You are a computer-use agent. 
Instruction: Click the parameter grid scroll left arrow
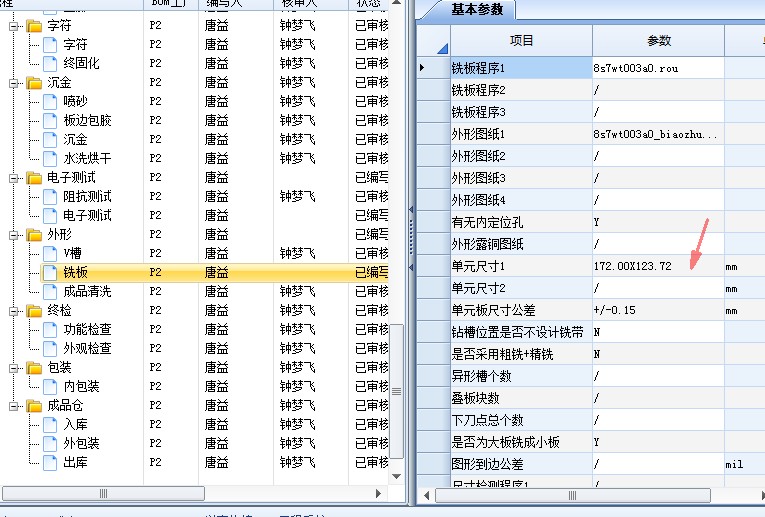tap(426, 496)
